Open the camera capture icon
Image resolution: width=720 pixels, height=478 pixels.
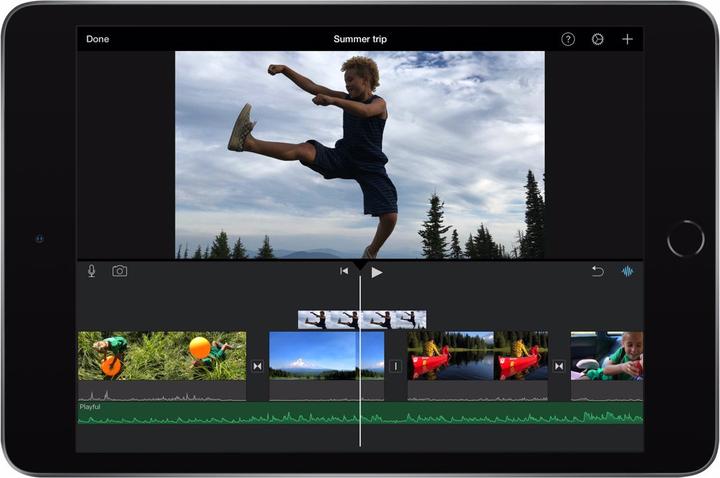(x=120, y=271)
